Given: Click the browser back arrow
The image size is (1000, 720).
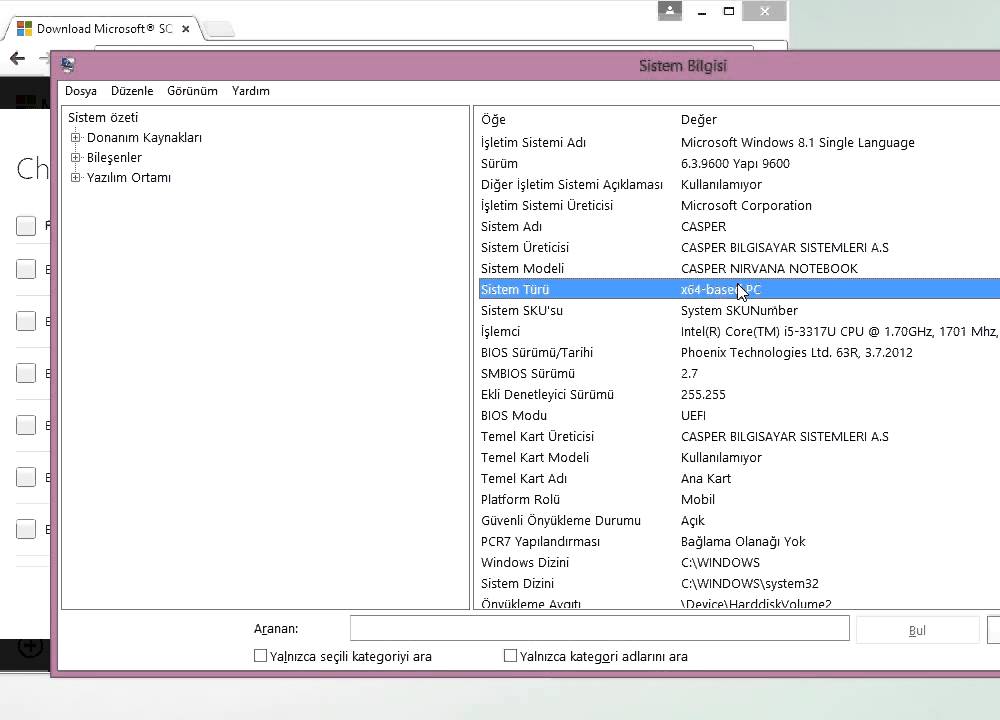Looking at the screenshot, I should (18, 59).
